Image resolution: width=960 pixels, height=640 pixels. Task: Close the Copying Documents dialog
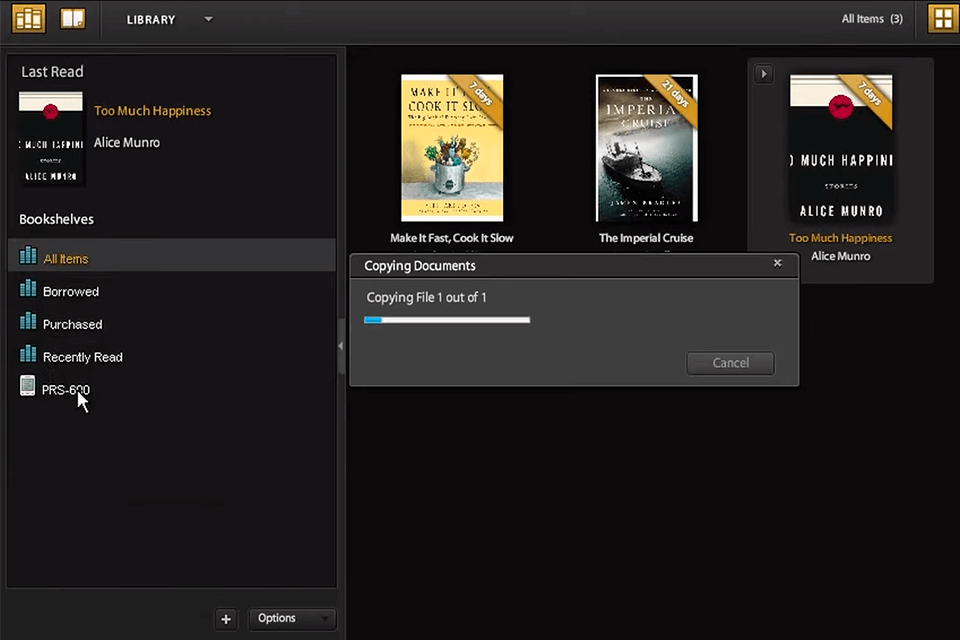[778, 263]
